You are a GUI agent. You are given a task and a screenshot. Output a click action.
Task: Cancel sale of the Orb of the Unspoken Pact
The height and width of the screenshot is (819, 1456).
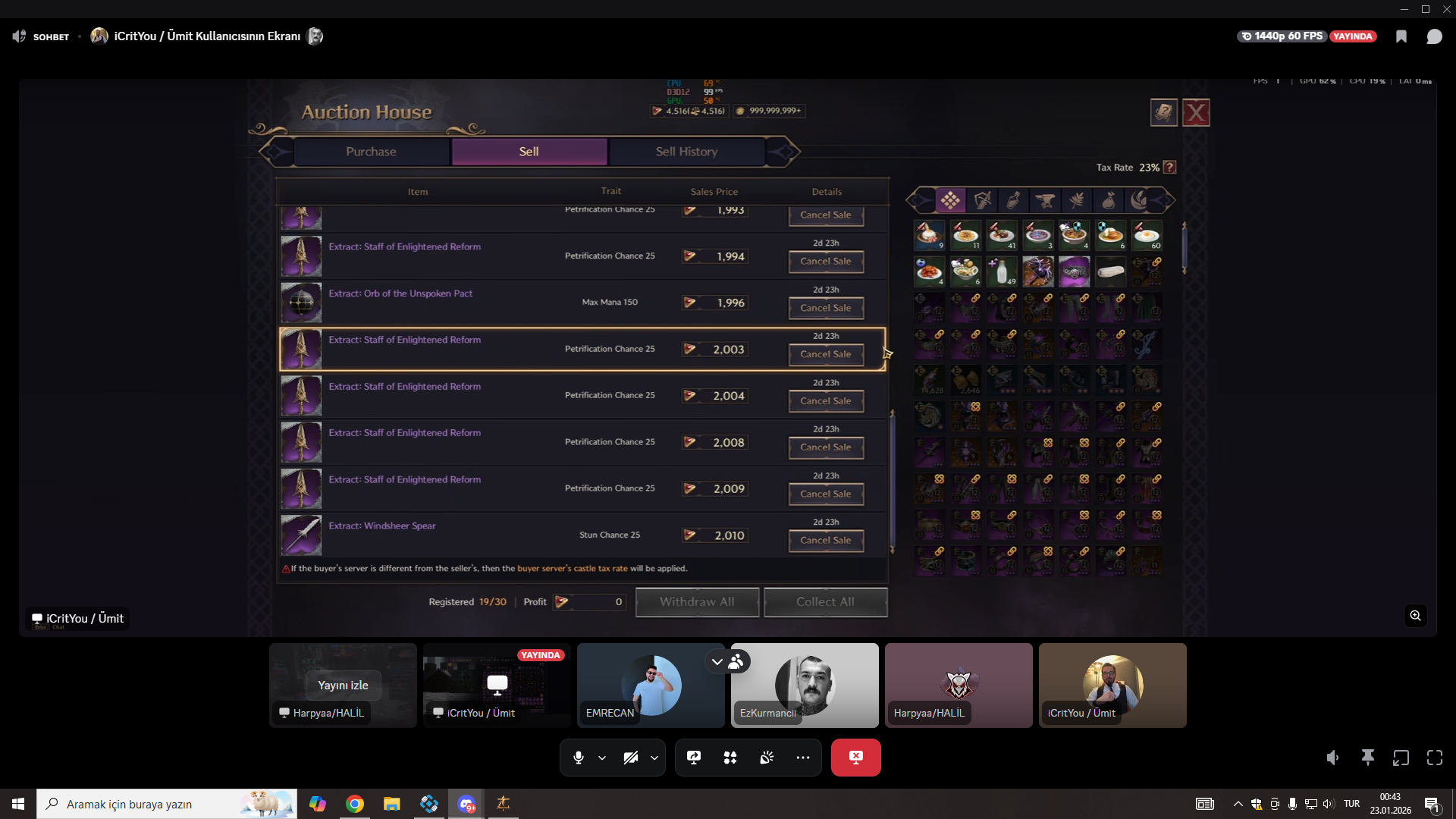[826, 308]
